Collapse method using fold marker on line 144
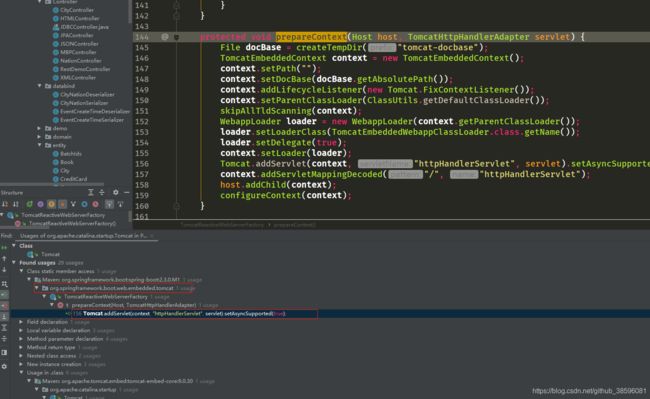This screenshot has height=399, width=650. 177,37
